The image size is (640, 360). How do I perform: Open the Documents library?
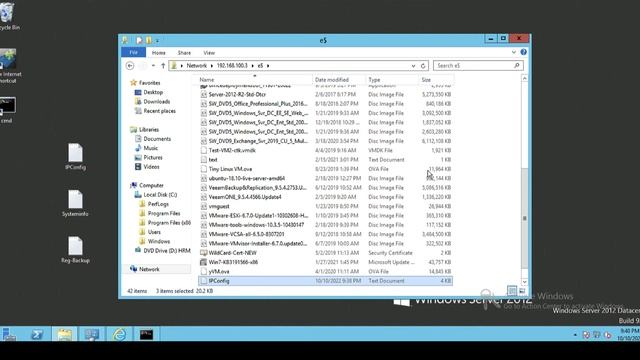coord(157,139)
